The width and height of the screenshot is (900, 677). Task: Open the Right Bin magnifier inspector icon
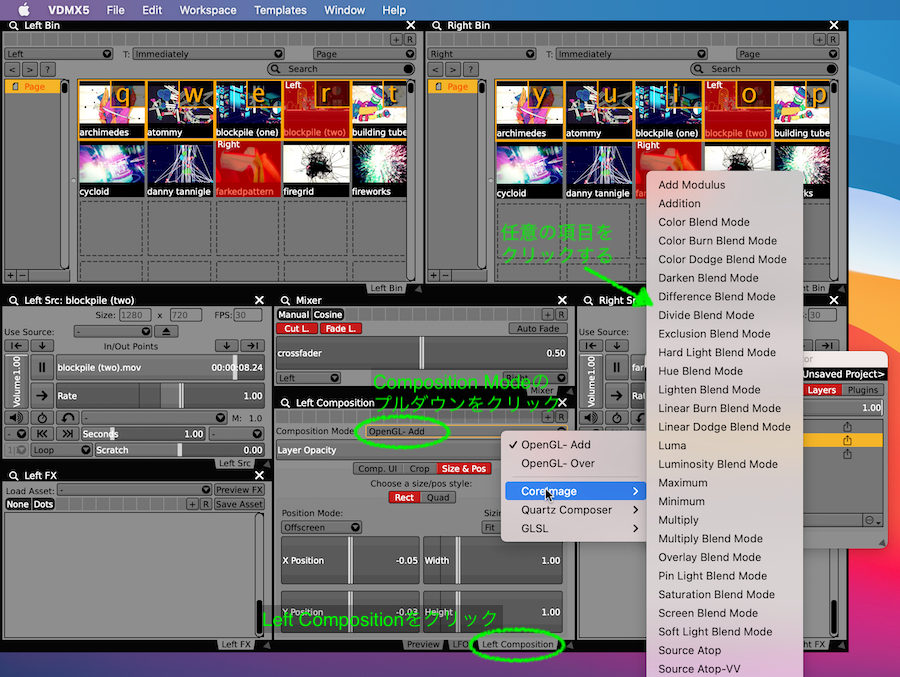[436, 26]
